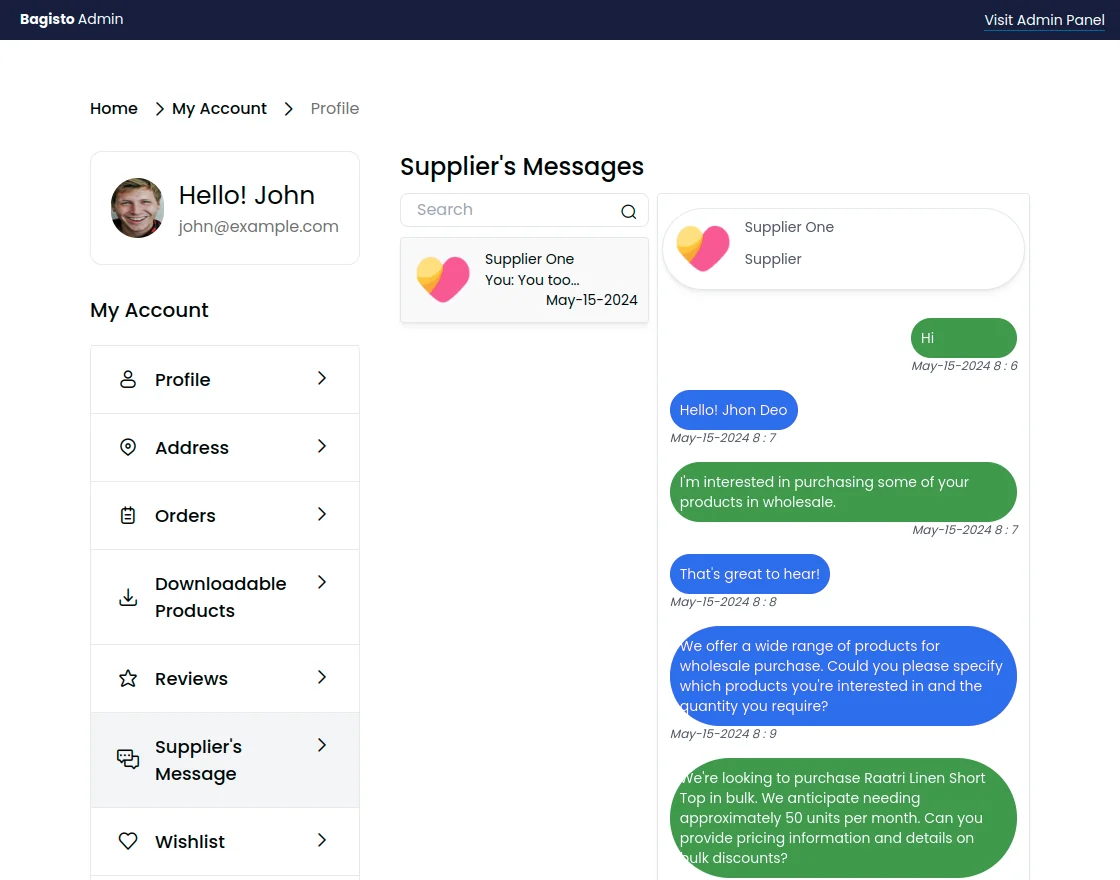The image size is (1120, 880).
Task: Open Orders using the clipboard icon
Action: tap(127, 515)
